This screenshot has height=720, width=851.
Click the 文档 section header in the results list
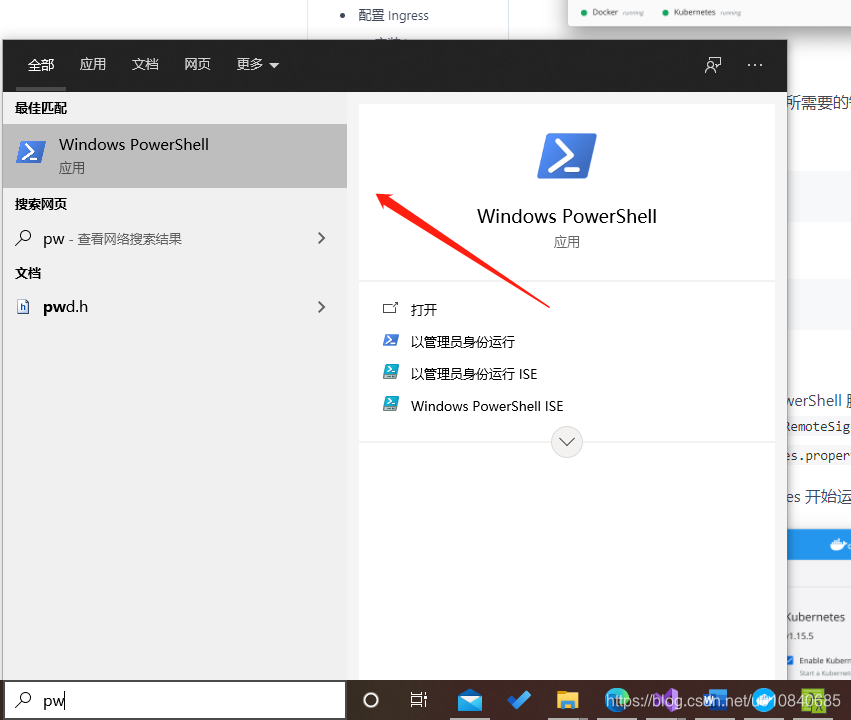click(x=28, y=273)
